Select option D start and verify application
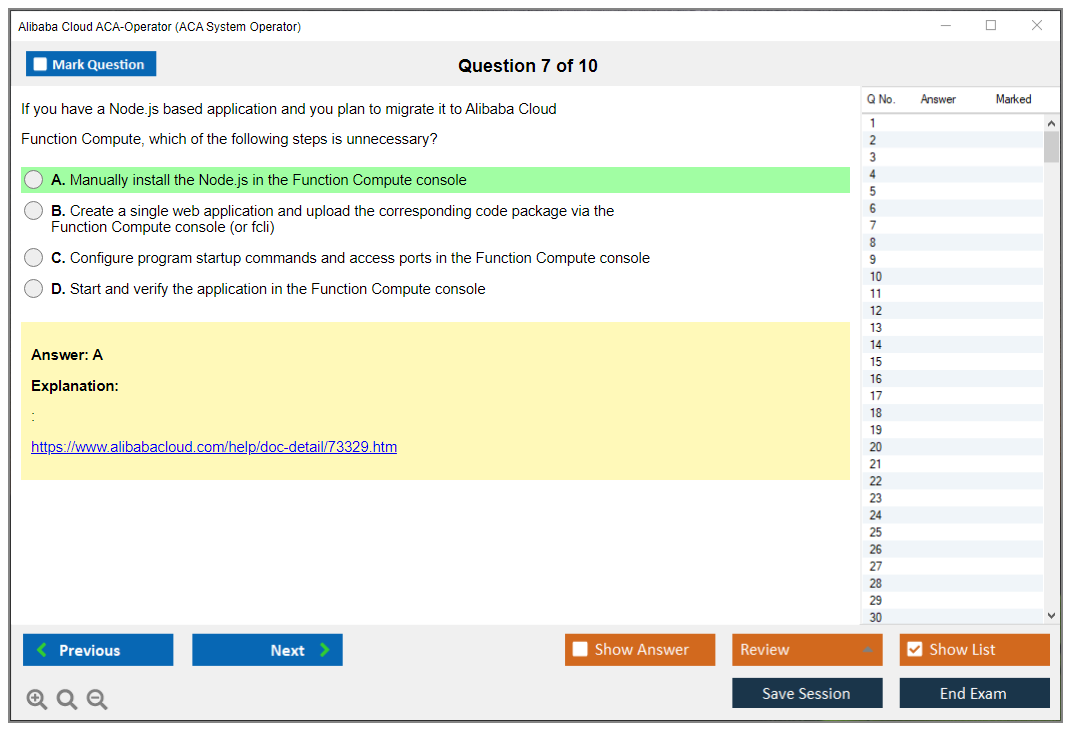The image size is (1075, 735). coord(34,289)
